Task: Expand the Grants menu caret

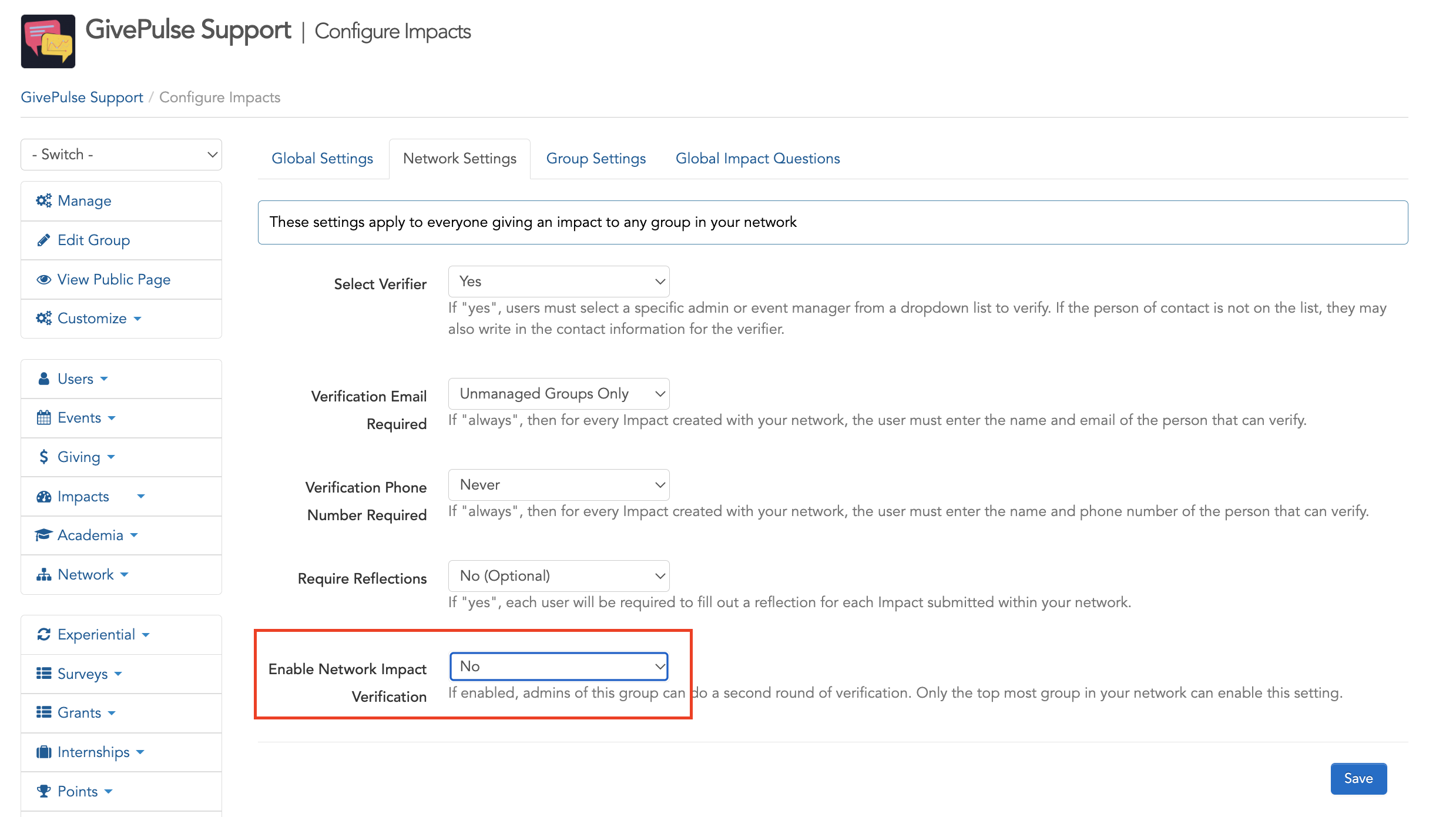Action: pos(112,713)
